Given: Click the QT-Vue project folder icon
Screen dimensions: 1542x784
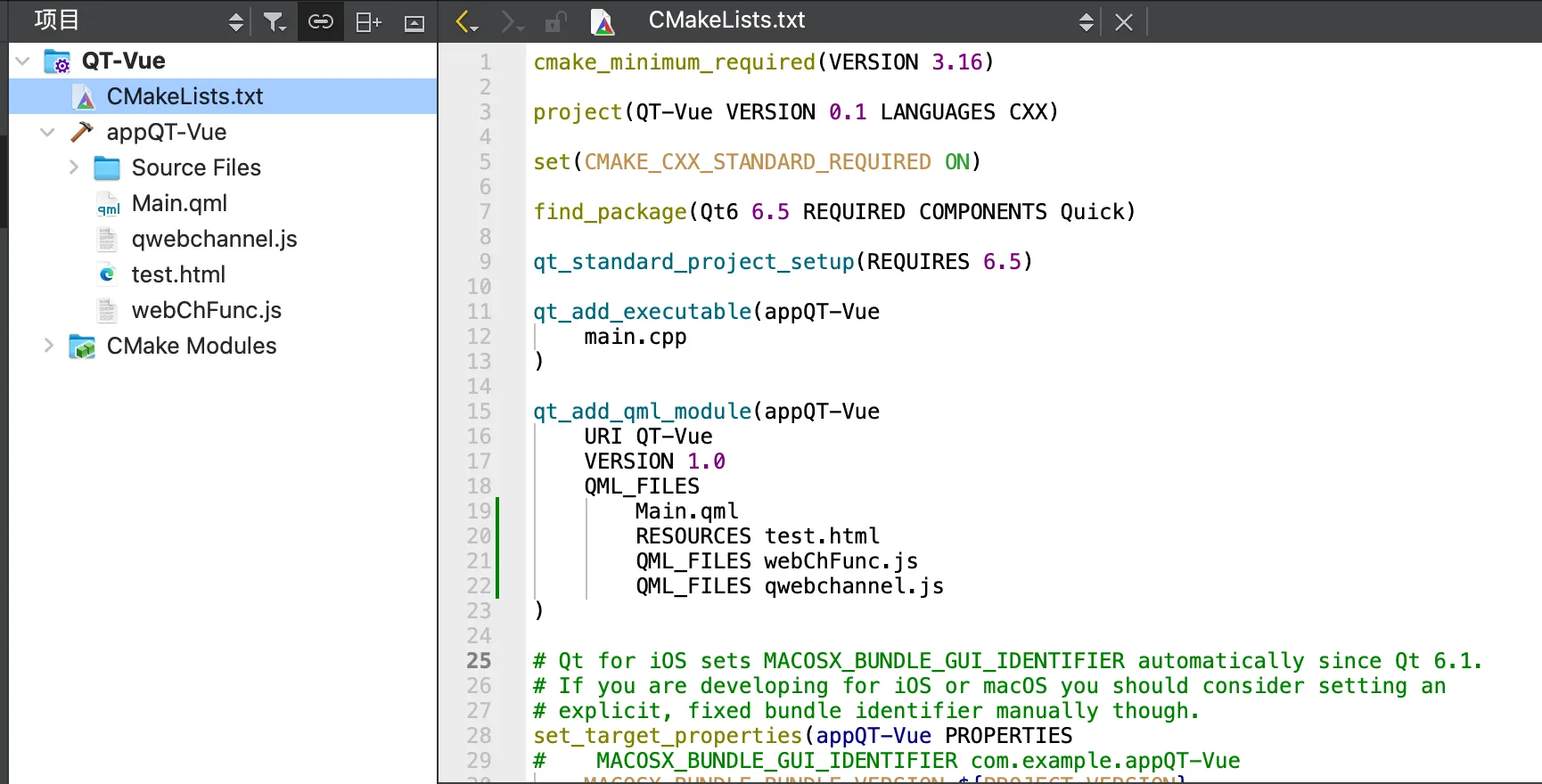Looking at the screenshot, I should coord(57,61).
